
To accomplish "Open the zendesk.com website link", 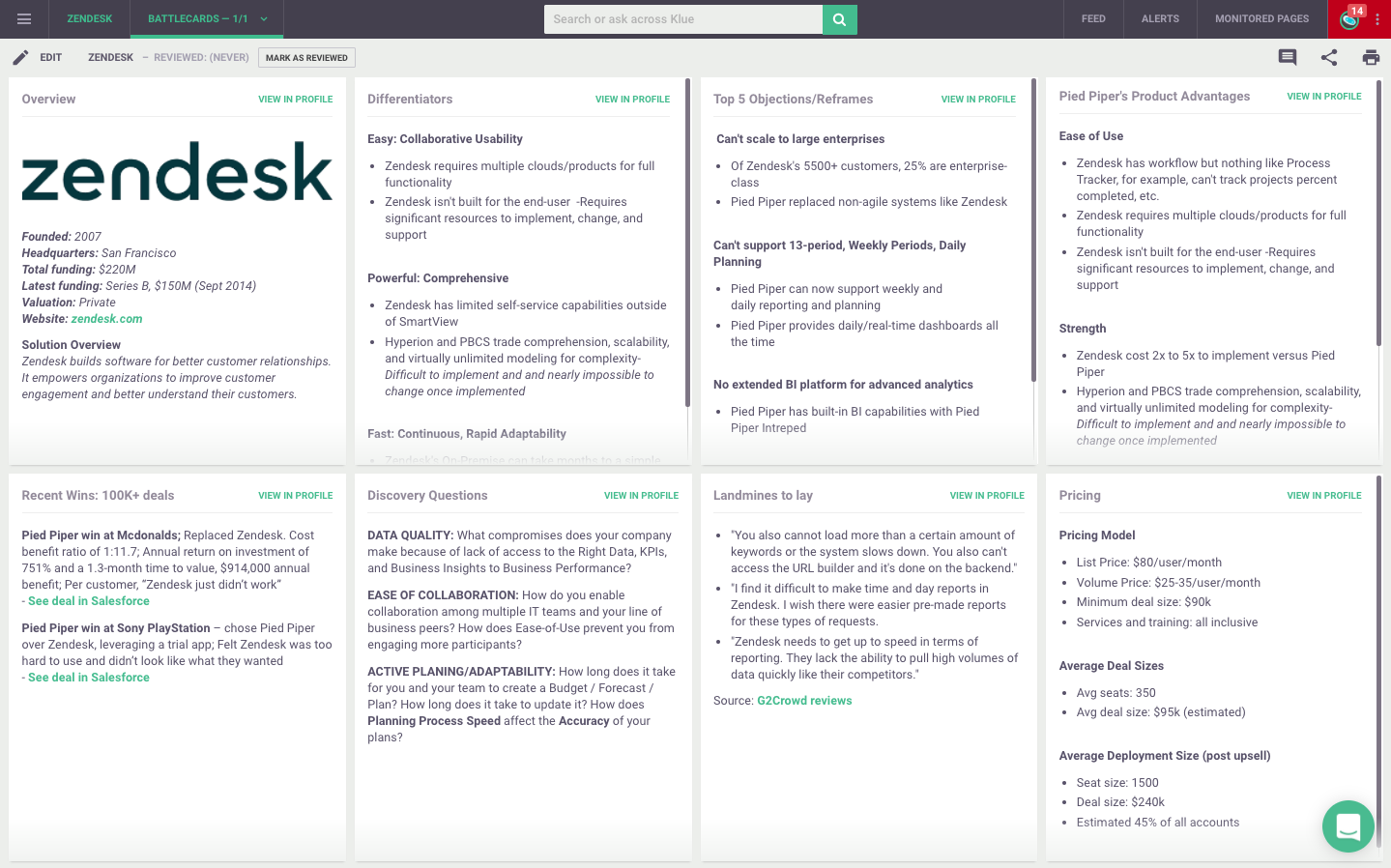I will [106, 319].
